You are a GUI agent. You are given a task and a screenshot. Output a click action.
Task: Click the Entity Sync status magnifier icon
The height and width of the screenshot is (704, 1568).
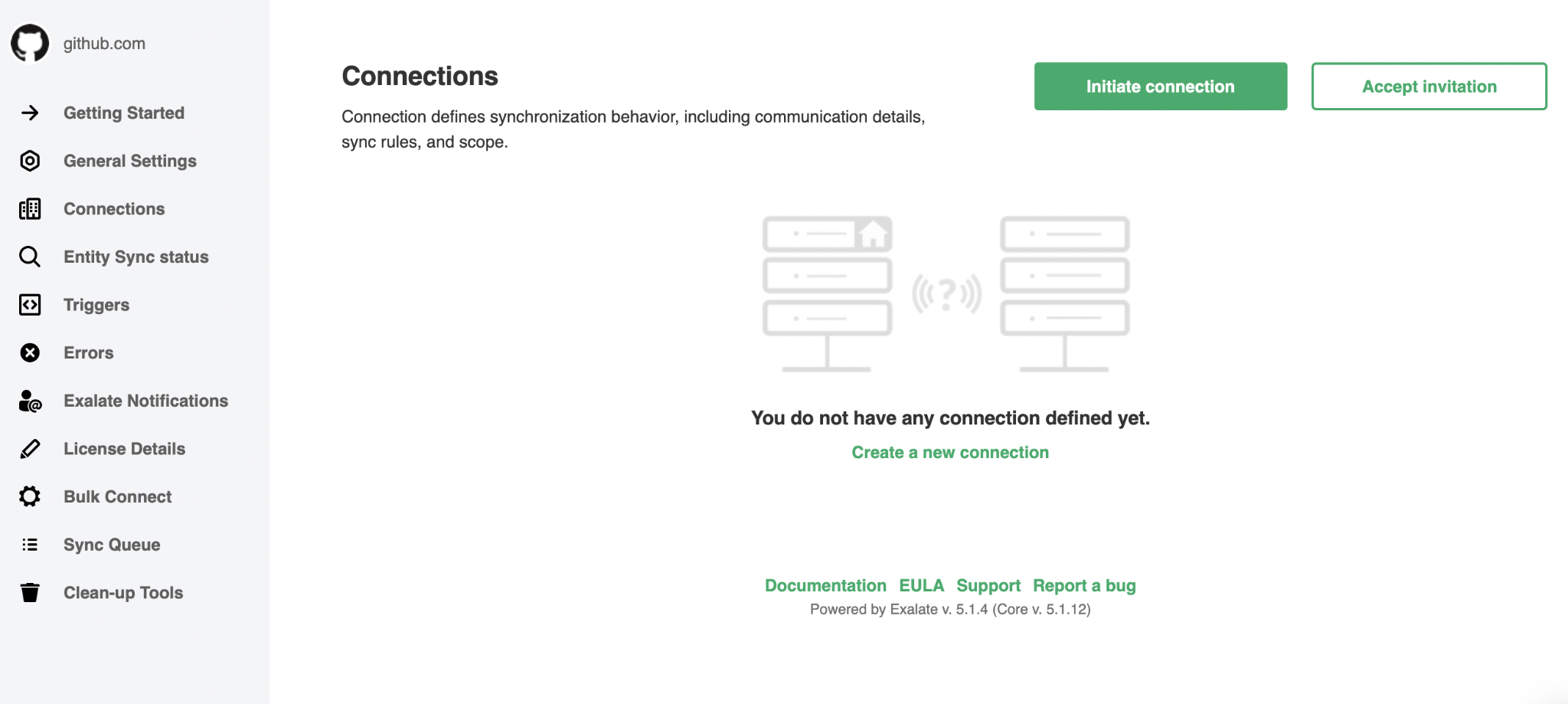pos(30,257)
